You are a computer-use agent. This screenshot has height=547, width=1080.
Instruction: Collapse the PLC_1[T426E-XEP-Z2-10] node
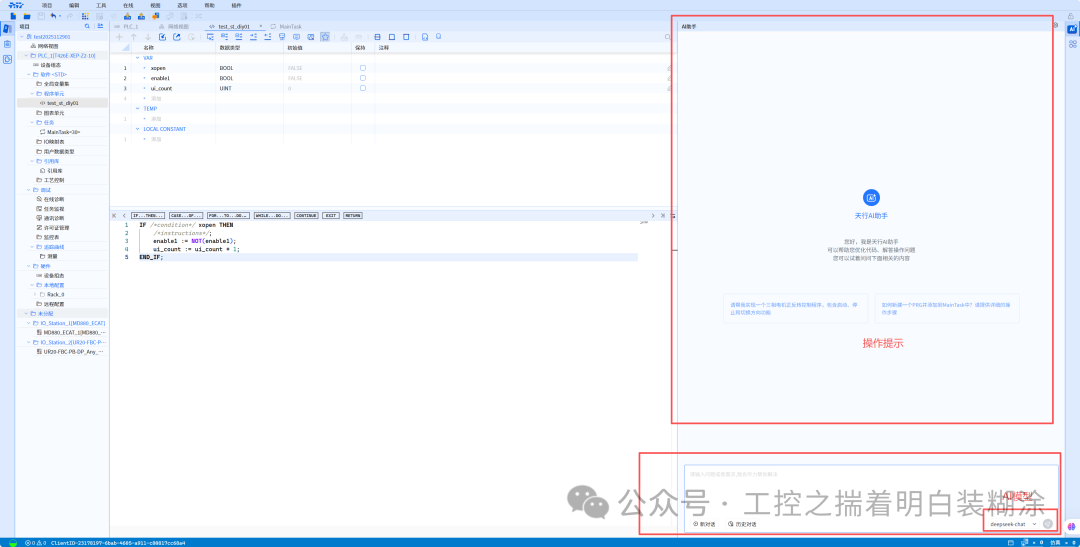(26, 55)
